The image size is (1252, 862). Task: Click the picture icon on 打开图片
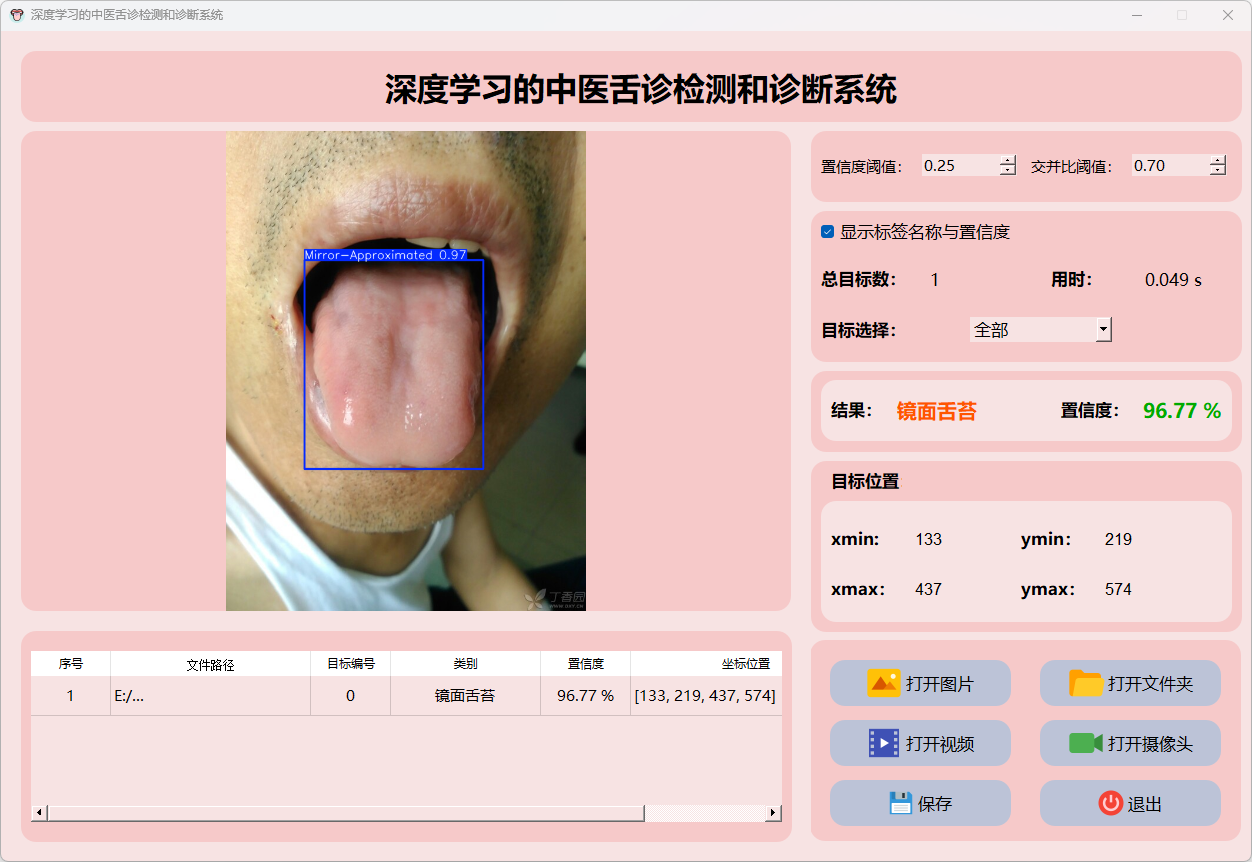884,683
